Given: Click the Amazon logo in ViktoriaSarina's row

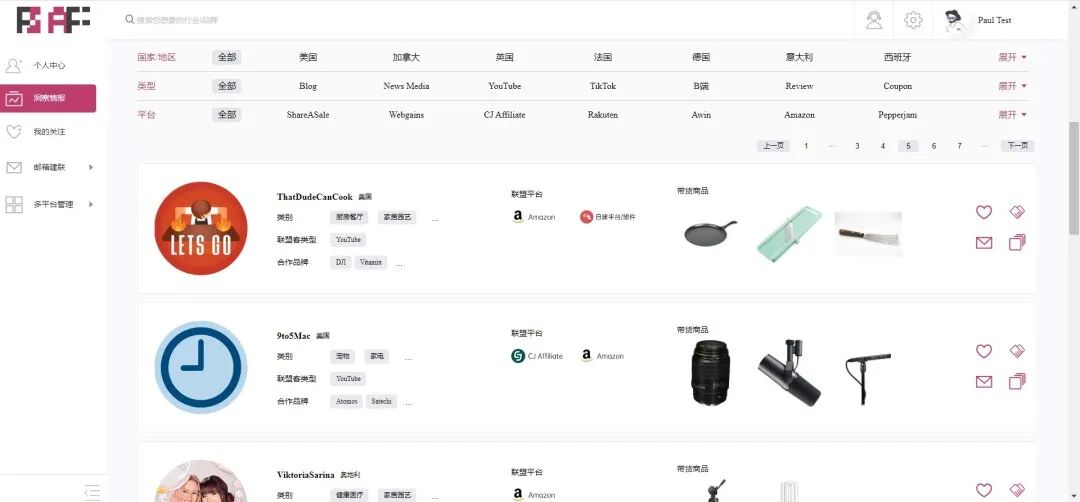Looking at the screenshot, I should coord(518,494).
